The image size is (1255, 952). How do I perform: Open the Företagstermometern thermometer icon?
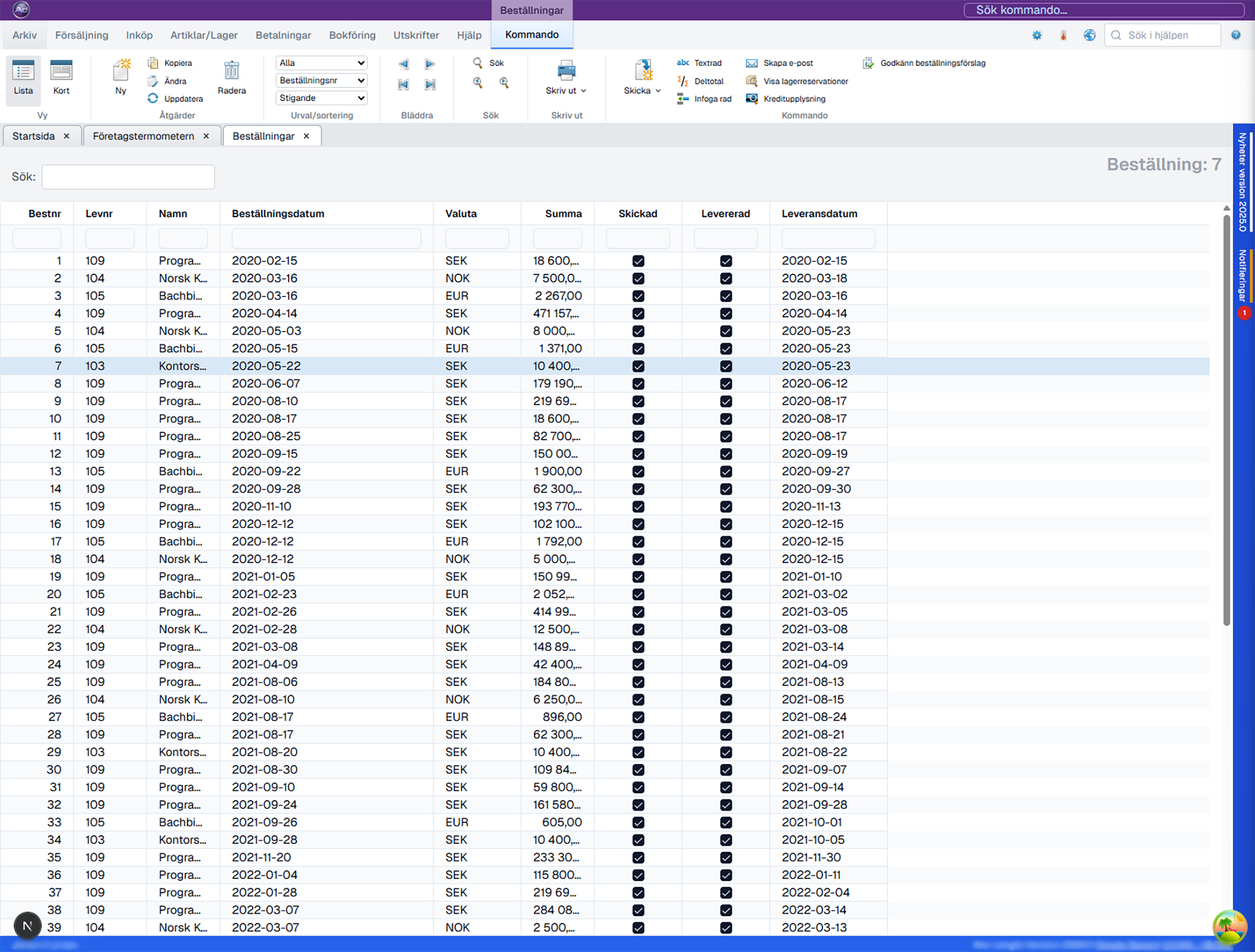(1063, 35)
